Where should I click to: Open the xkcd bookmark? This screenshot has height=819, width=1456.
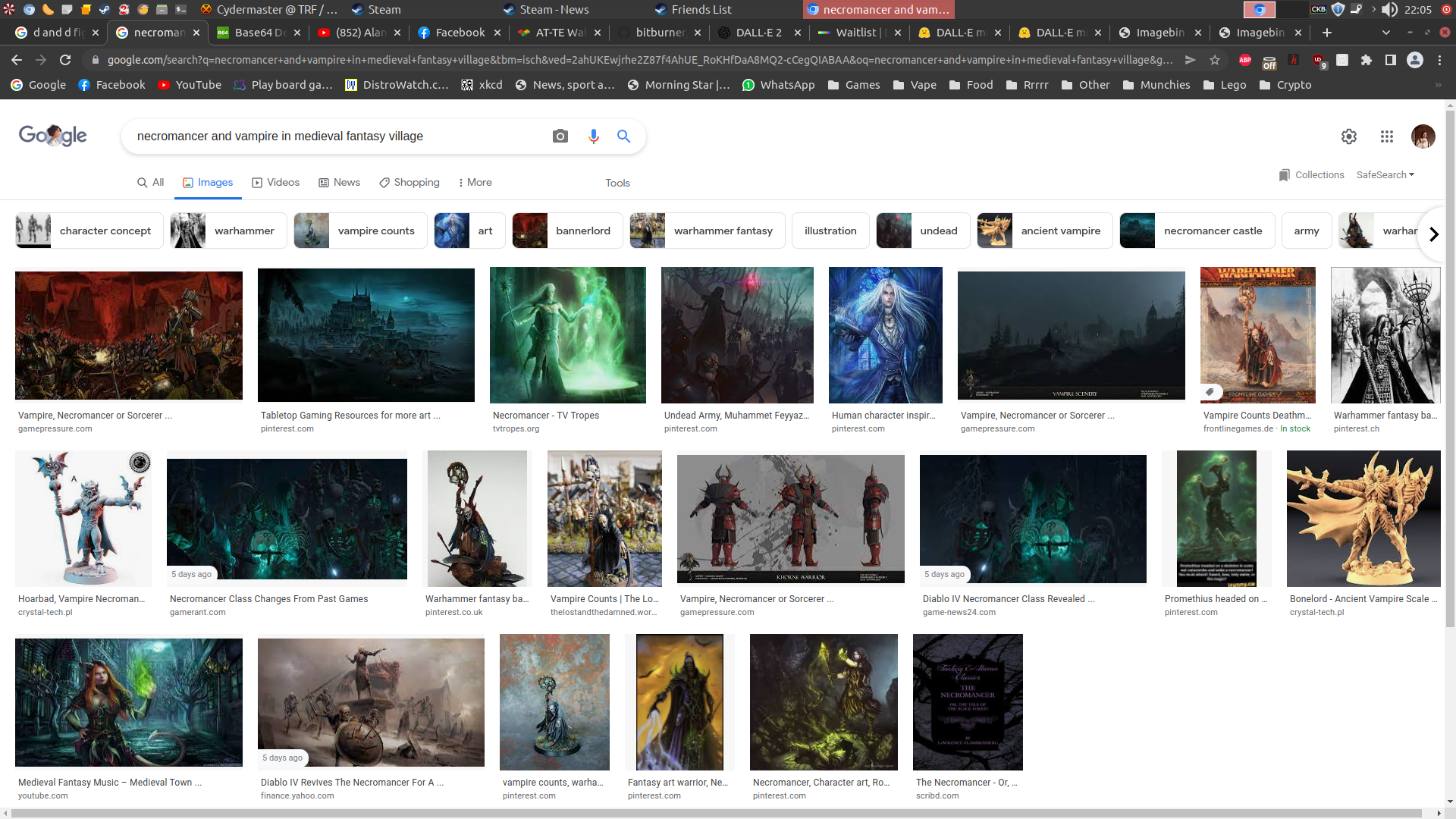[x=482, y=85]
